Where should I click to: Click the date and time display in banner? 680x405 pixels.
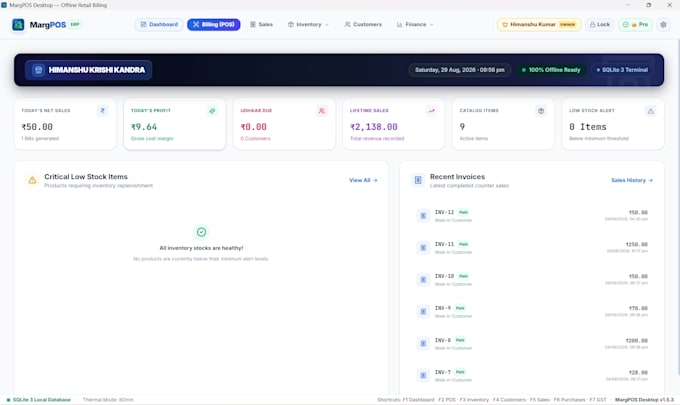(460, 70)
